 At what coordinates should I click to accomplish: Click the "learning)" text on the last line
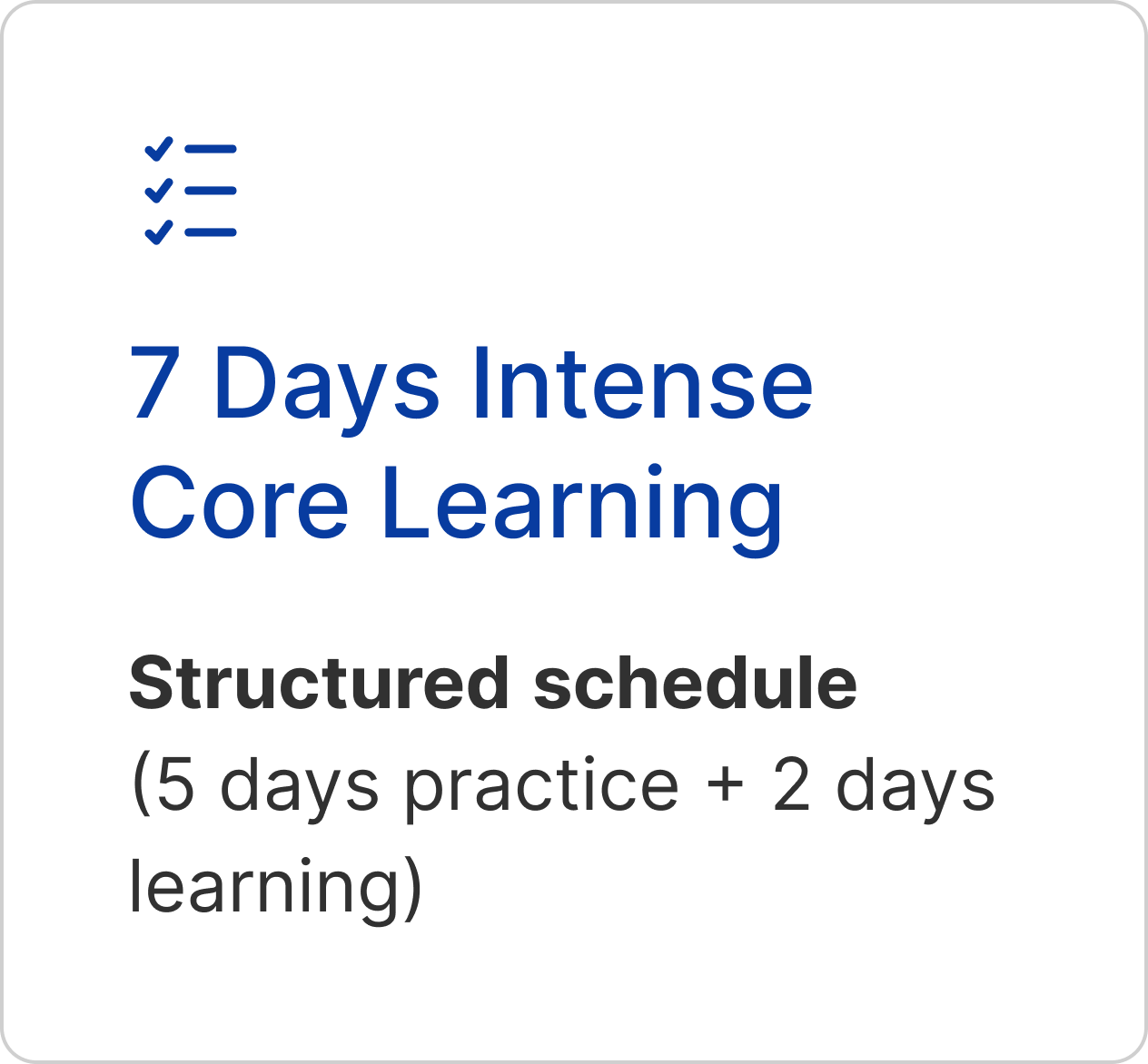tap(276, 887)
